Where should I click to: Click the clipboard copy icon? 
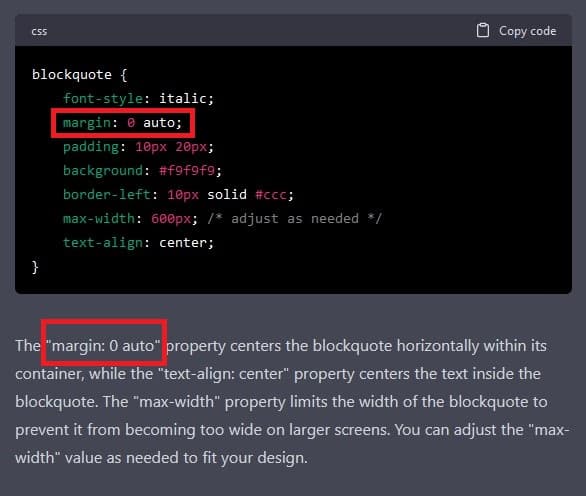pyautogui.click(x=482, y=31)
